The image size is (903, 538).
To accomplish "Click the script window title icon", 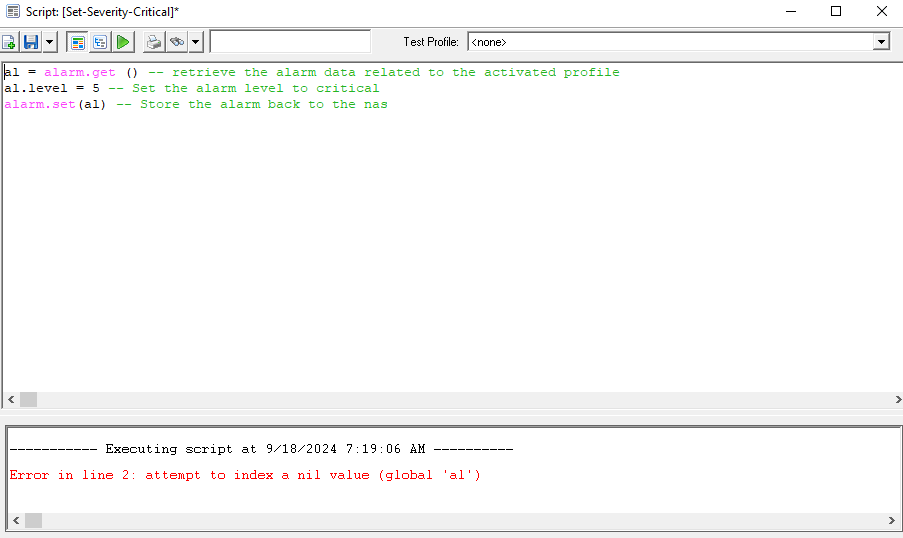I will coord(13,11).
